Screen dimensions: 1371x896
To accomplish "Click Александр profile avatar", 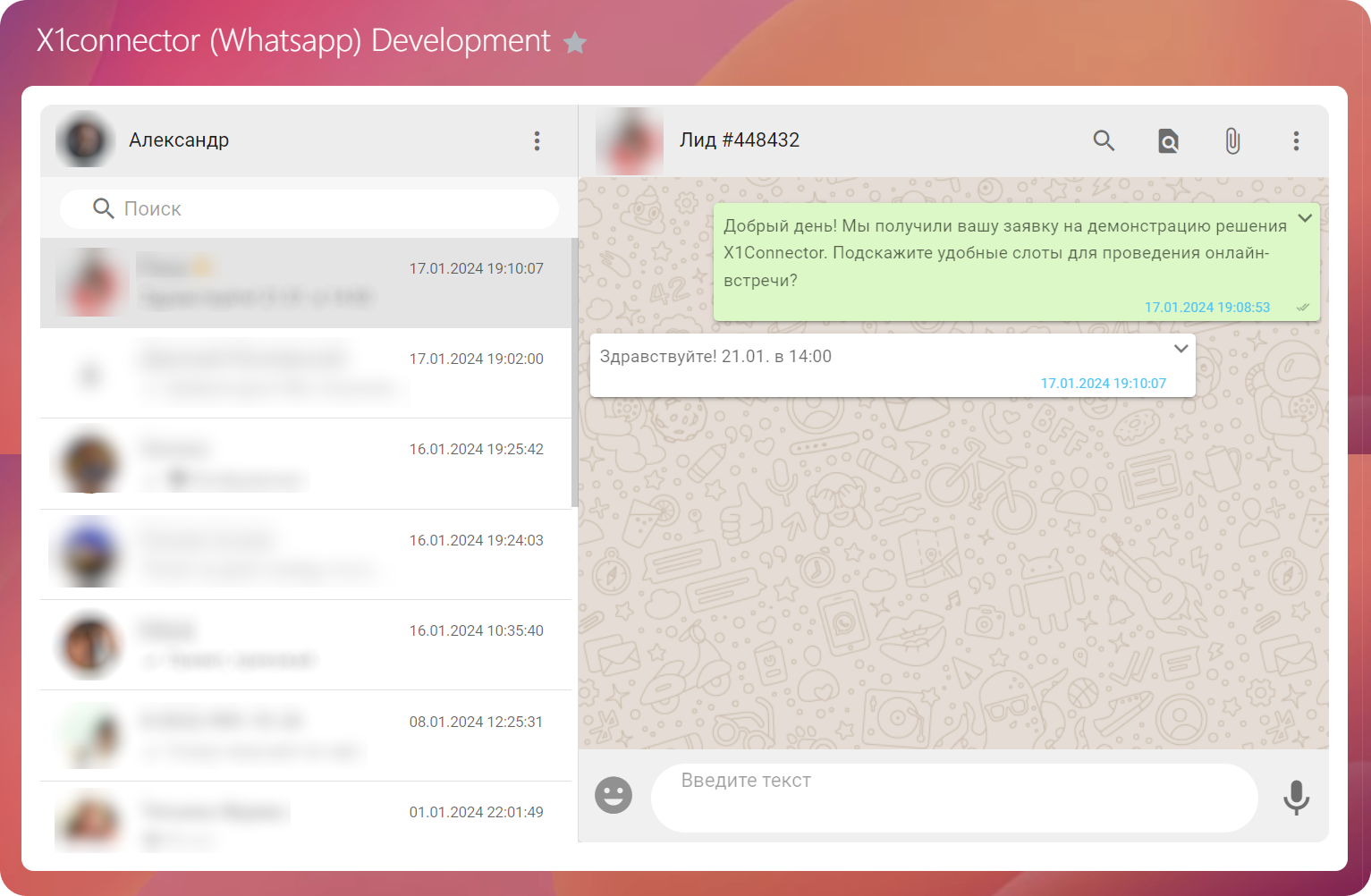I will coord(85,139).
